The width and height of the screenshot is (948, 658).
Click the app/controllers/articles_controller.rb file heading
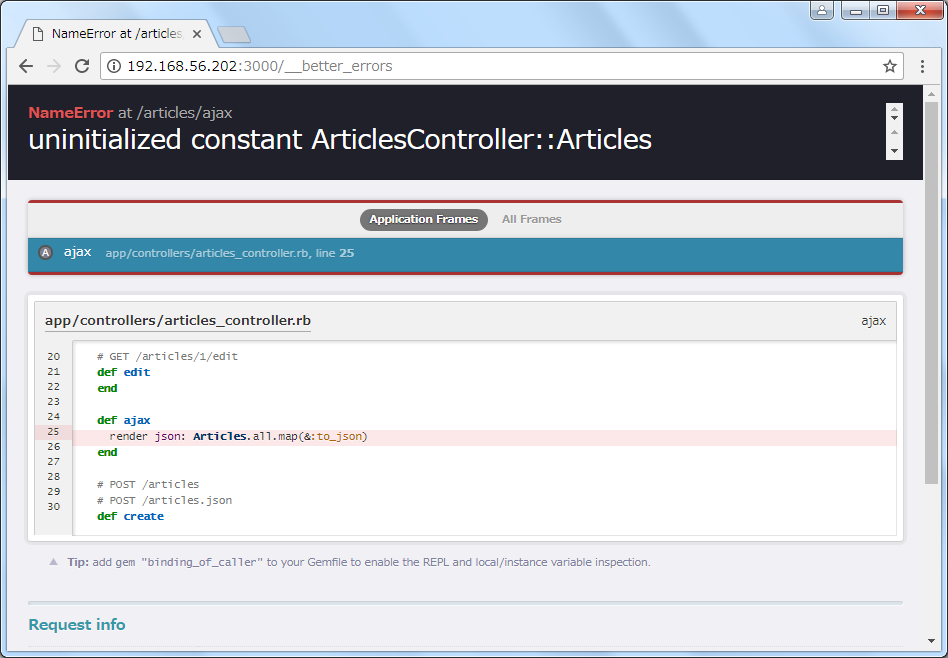click(x=178, y=321)
